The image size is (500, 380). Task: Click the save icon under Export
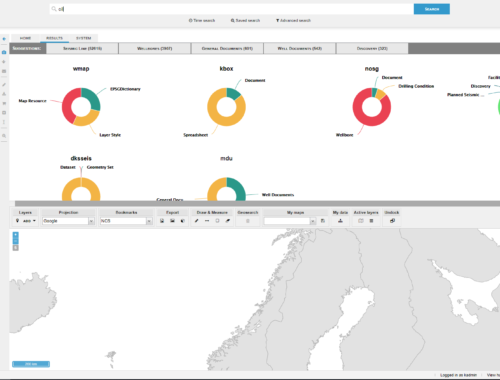tap(162, 221)
